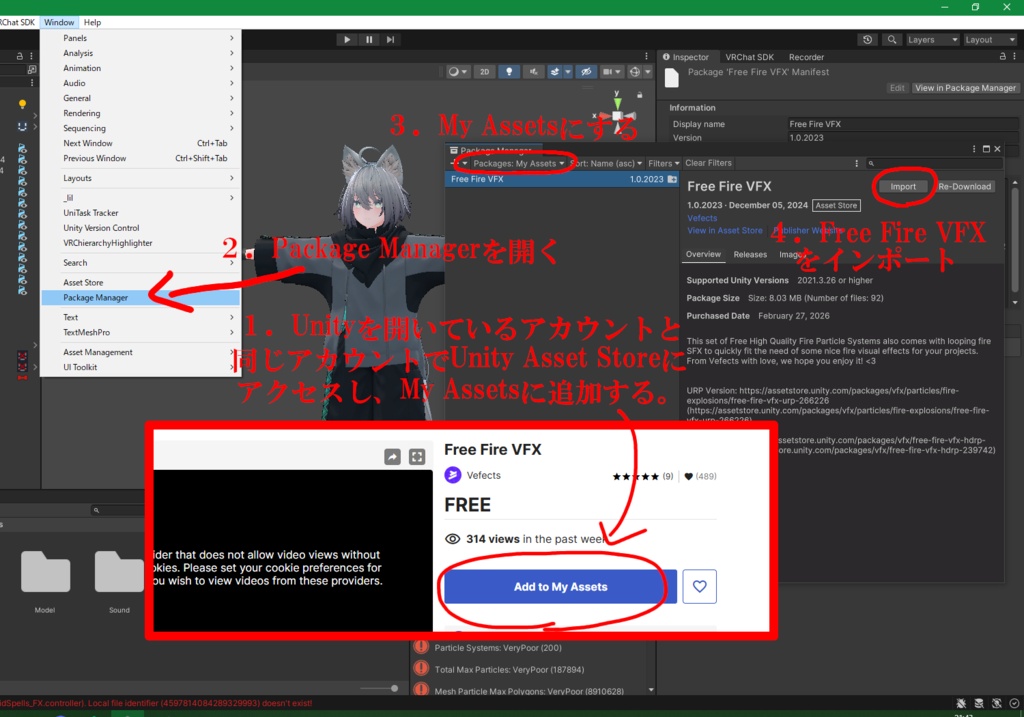Click the error icon beside Total Max Particles

tap(421, 669)
